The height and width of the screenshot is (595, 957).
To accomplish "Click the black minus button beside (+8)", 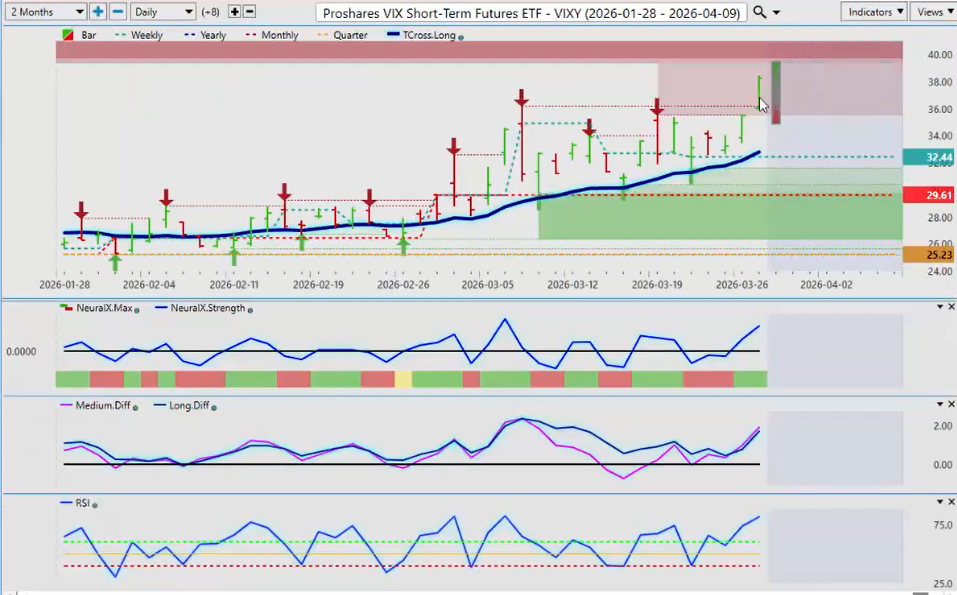I will point(249,12).
